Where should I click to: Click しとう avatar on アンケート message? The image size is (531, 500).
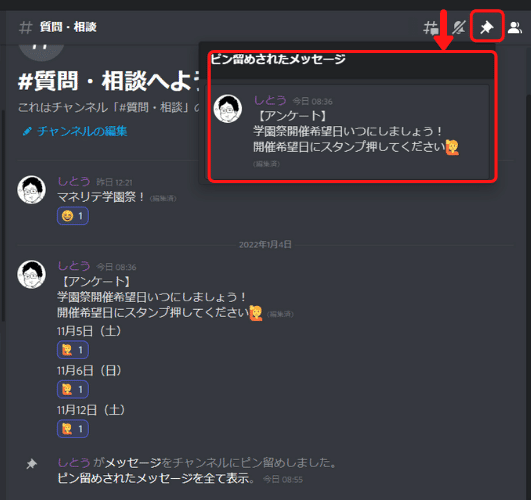point(31,274)
